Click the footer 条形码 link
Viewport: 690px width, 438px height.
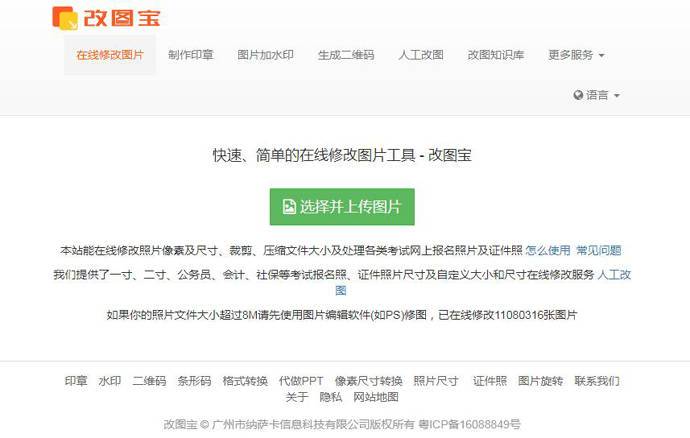[194, 381]
